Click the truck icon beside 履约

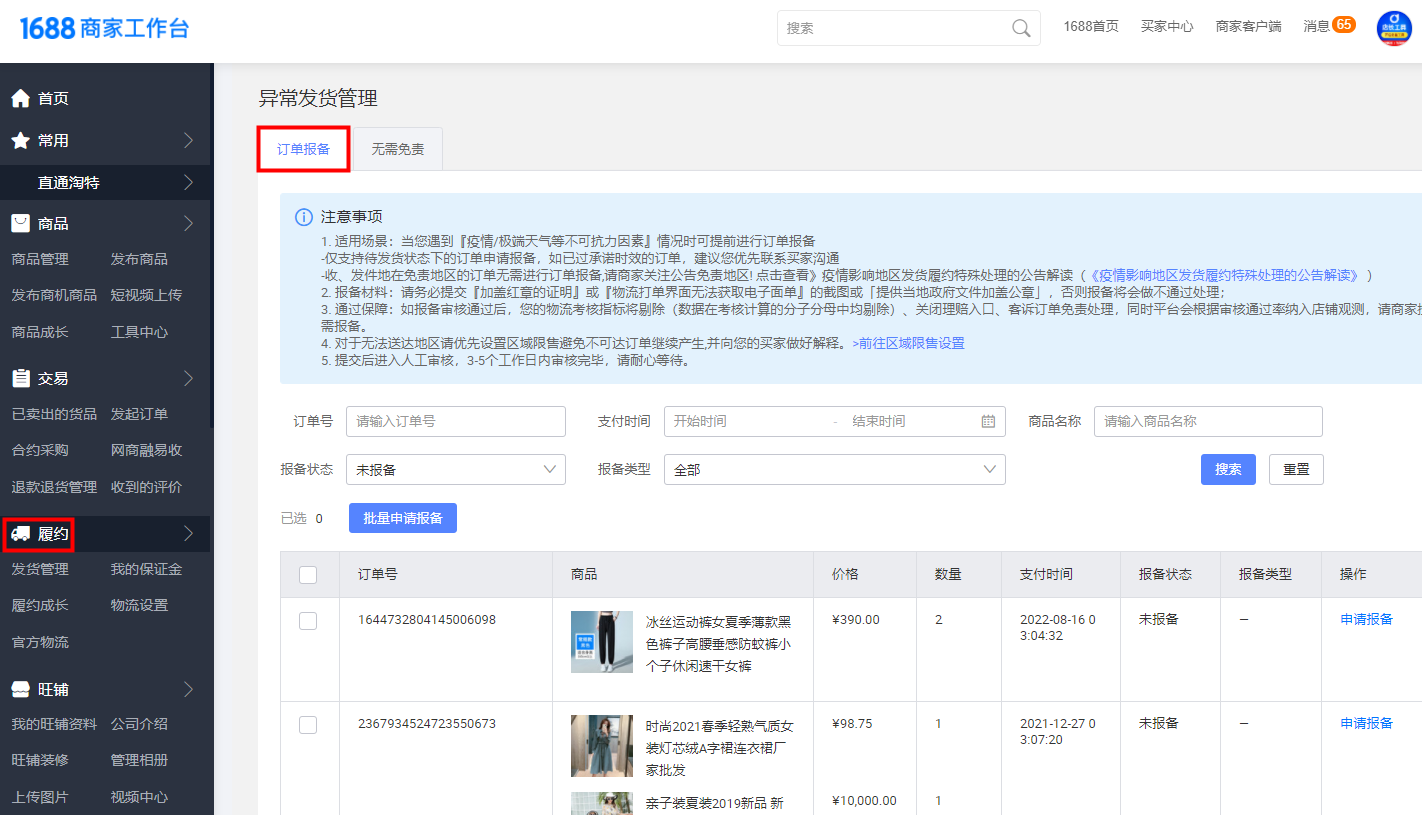click(x=20, y=534)
